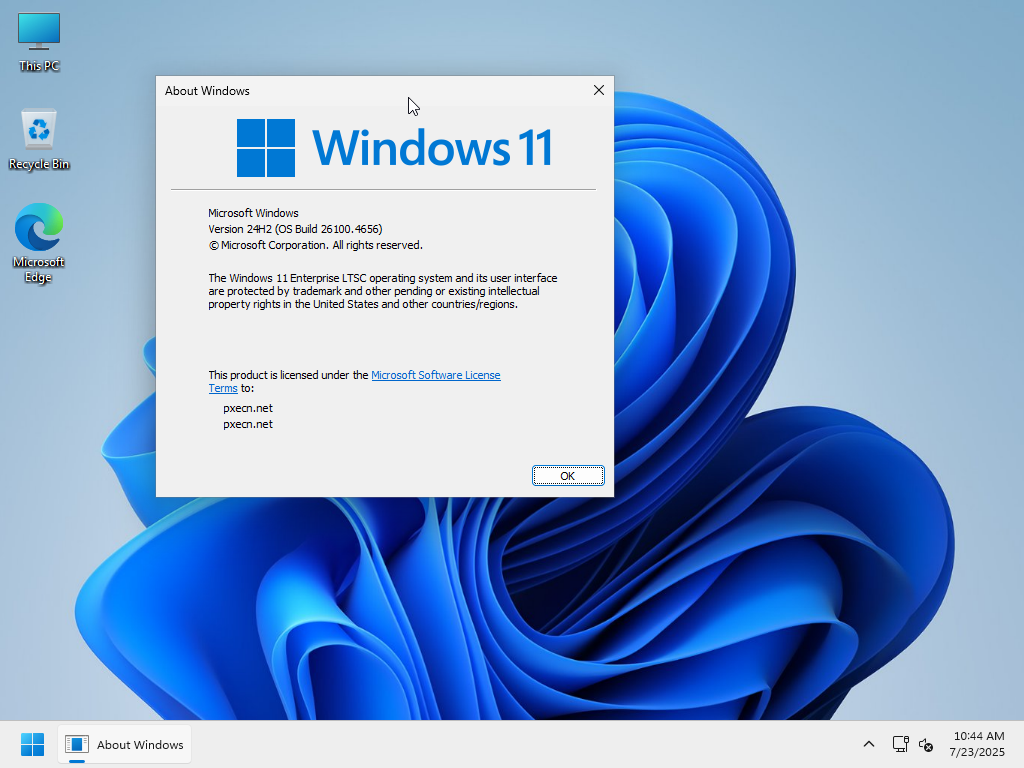Click the network icon in system tray
The width and height of the screenshot is (1024, 768).
tap(900, 744)
